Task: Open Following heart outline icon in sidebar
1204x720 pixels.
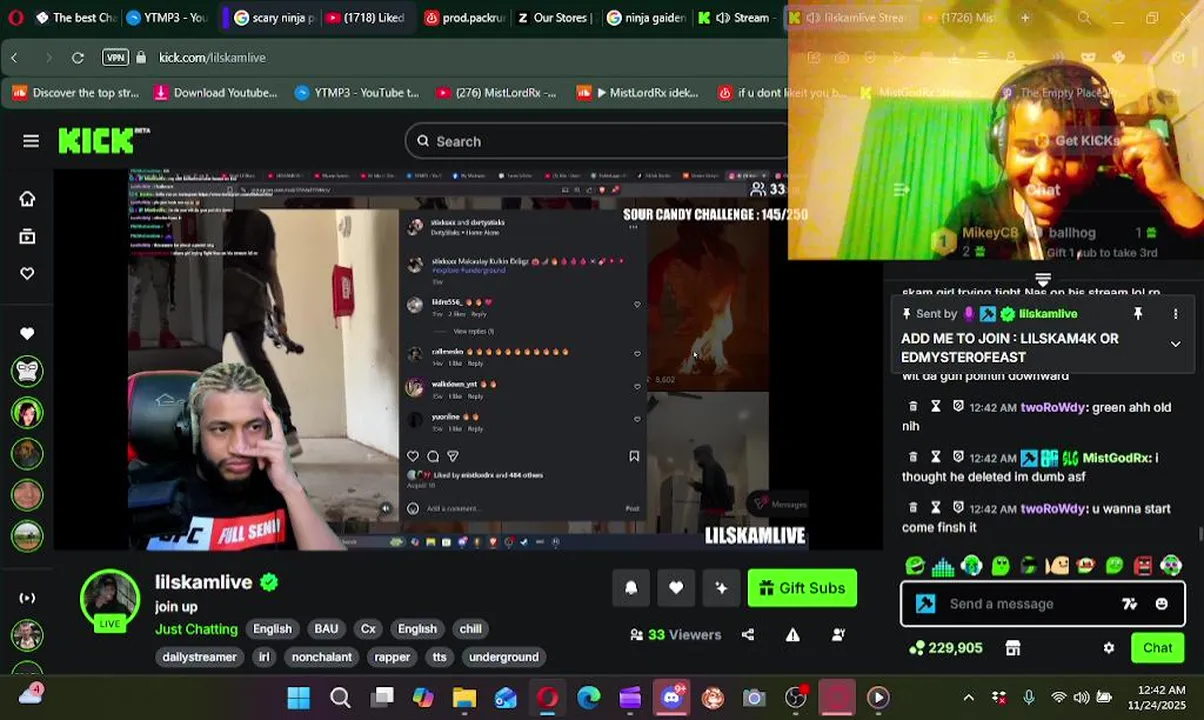Action: pos(27,273)
